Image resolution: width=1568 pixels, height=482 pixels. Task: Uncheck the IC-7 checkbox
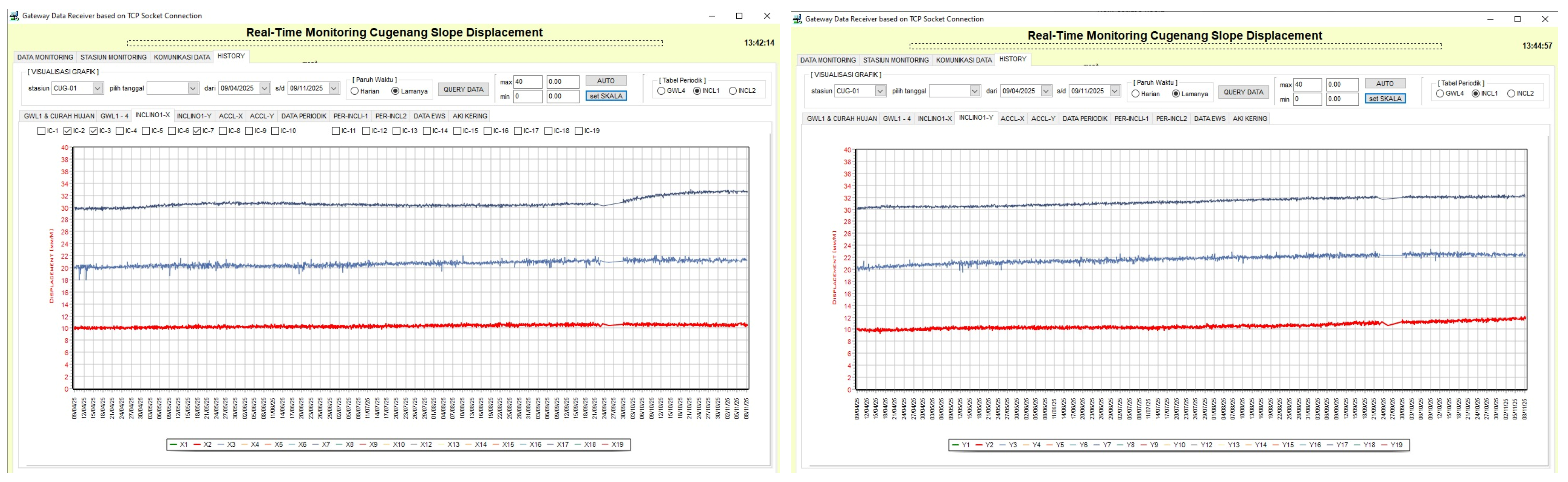[x=196, y=131]
